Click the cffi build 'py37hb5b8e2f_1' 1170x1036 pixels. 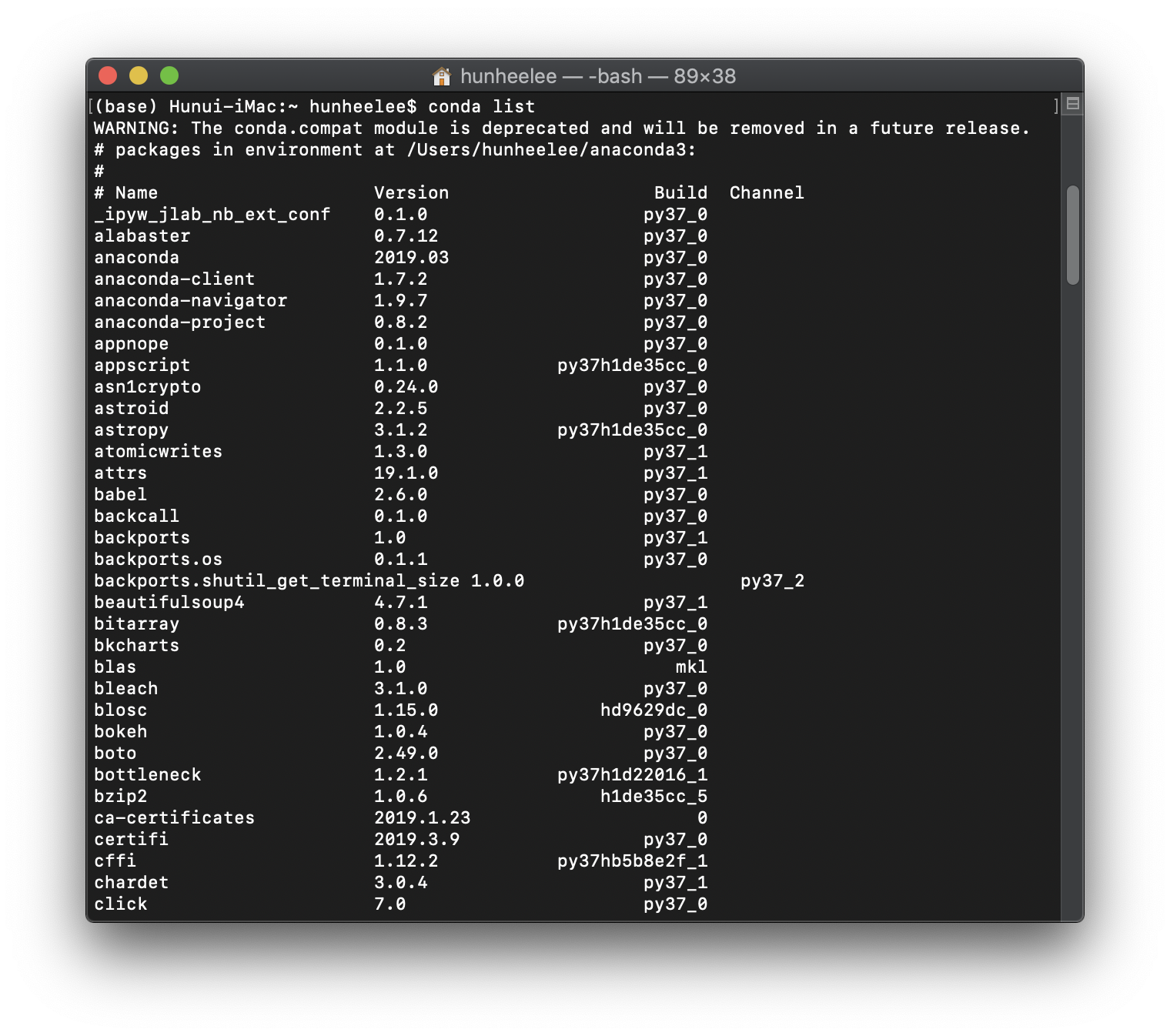633,861
